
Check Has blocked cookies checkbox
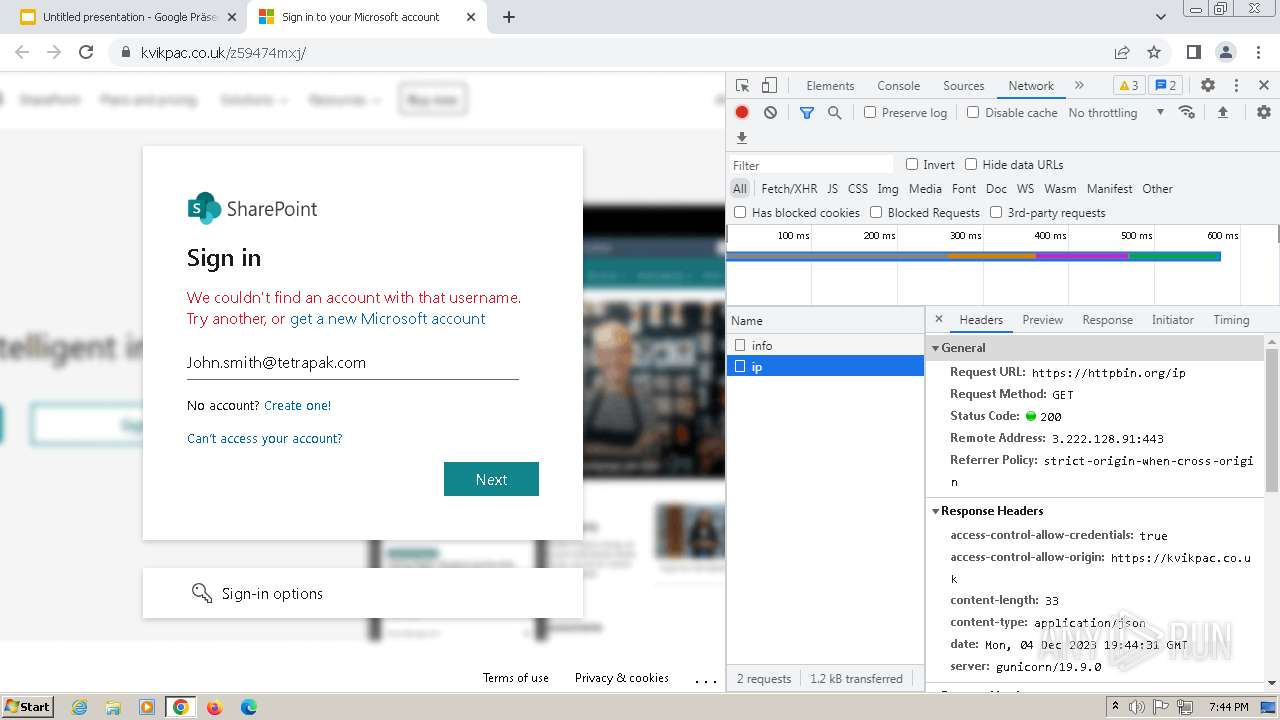740,212
